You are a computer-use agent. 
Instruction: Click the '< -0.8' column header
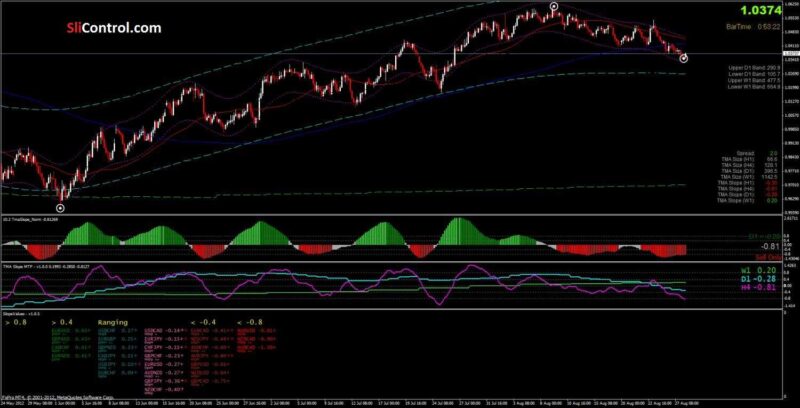[250, 322]
